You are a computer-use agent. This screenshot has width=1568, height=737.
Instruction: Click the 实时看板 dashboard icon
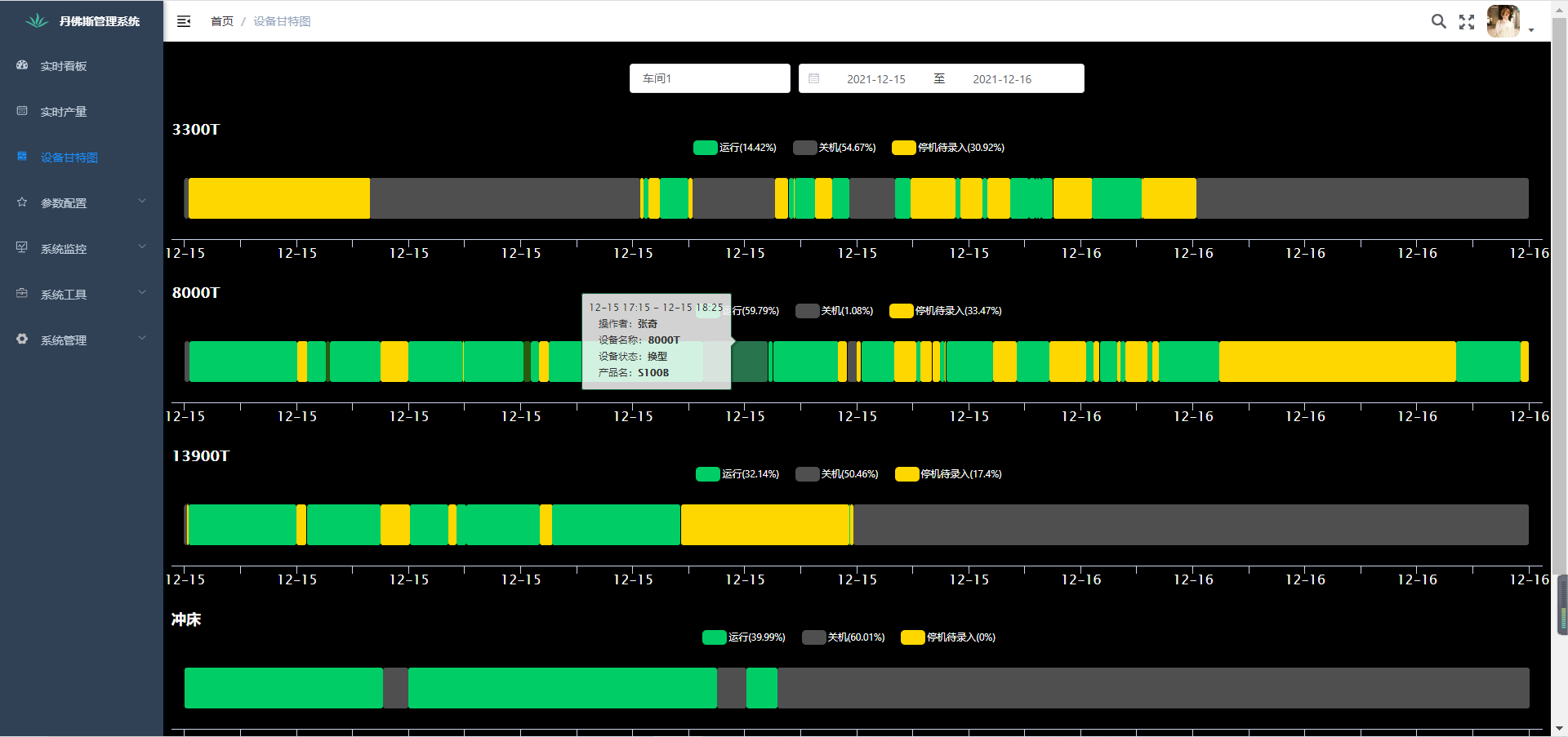[22, 65]
